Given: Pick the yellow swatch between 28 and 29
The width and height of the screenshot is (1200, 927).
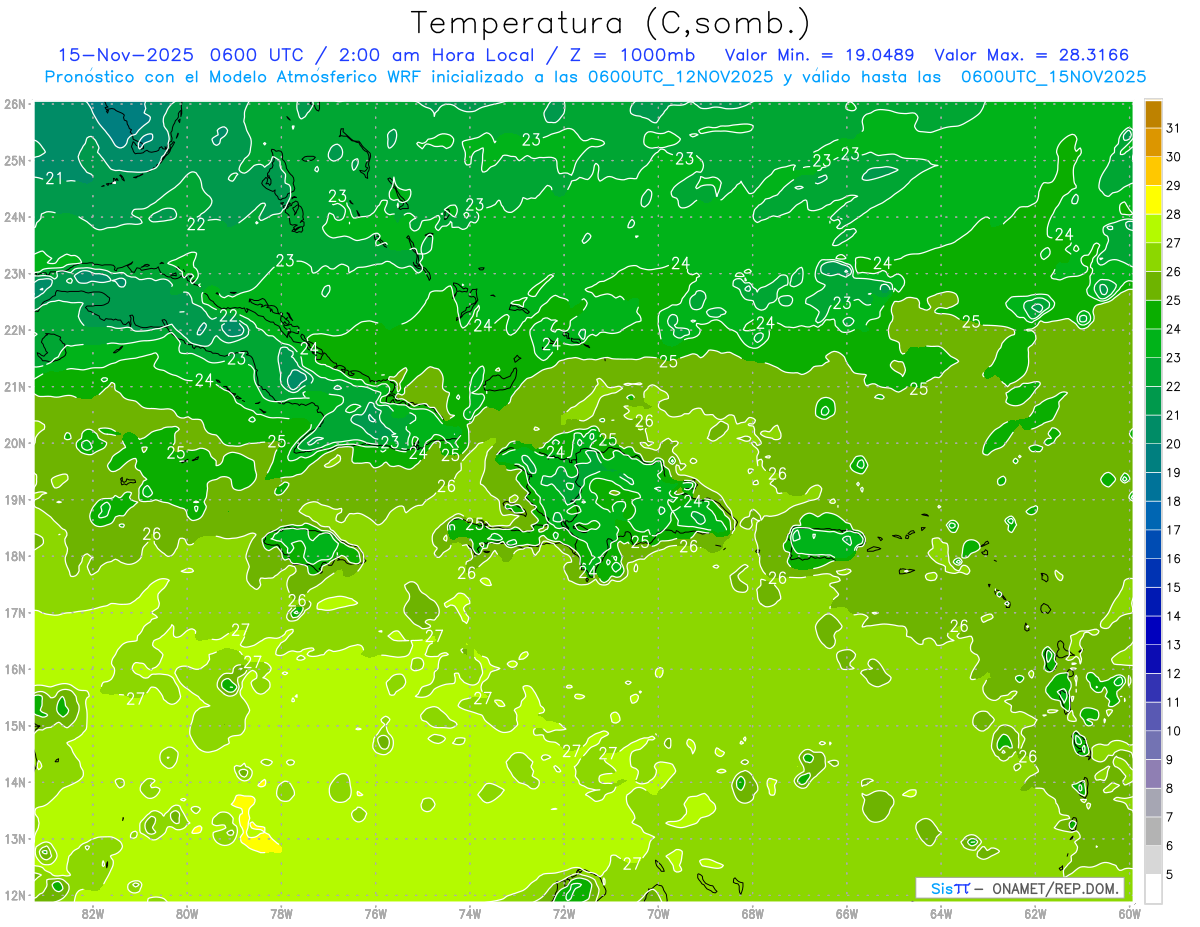Looking at the screenshot, I should point(1153,200).
